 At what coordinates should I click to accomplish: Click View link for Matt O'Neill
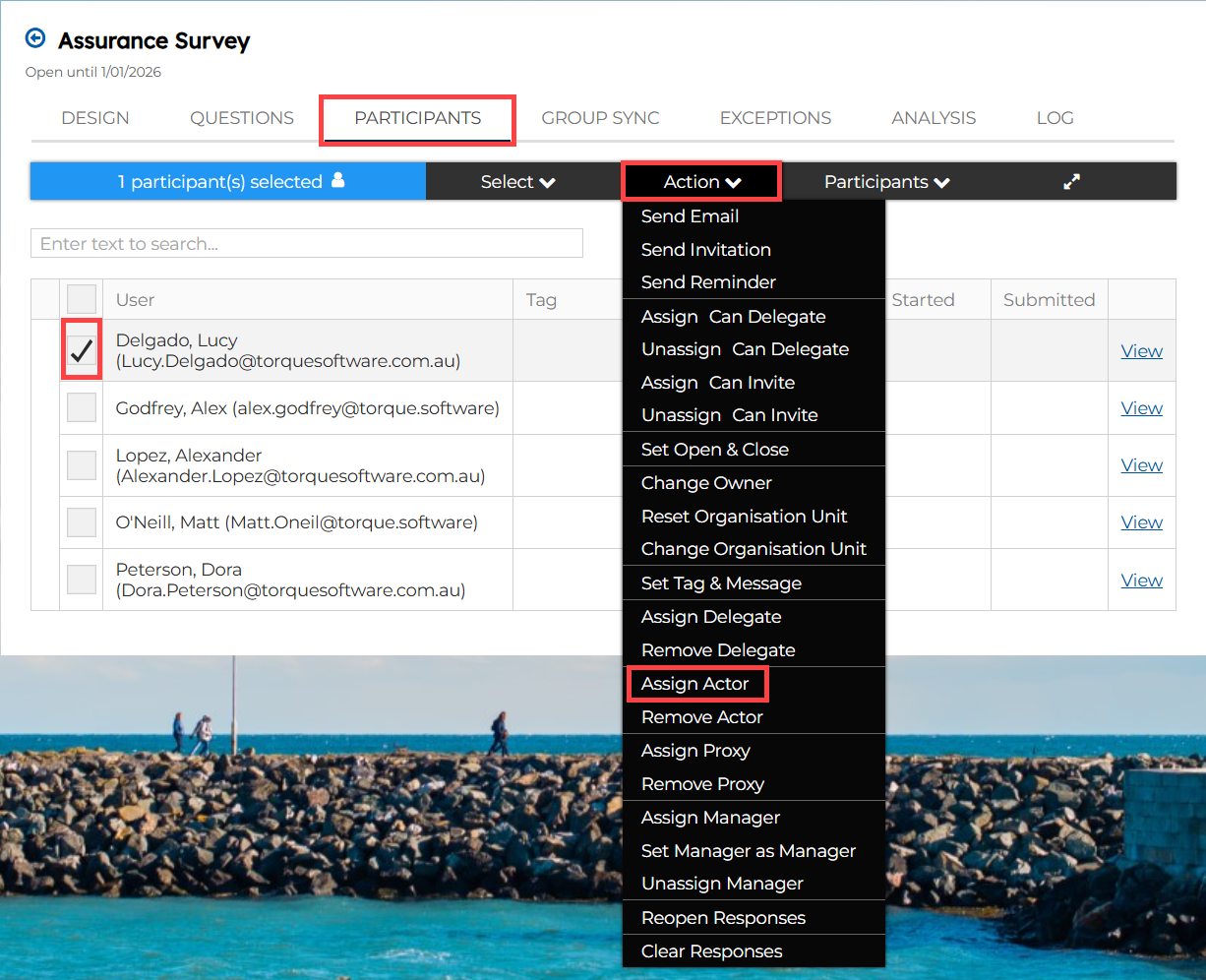pos(1141,522)
